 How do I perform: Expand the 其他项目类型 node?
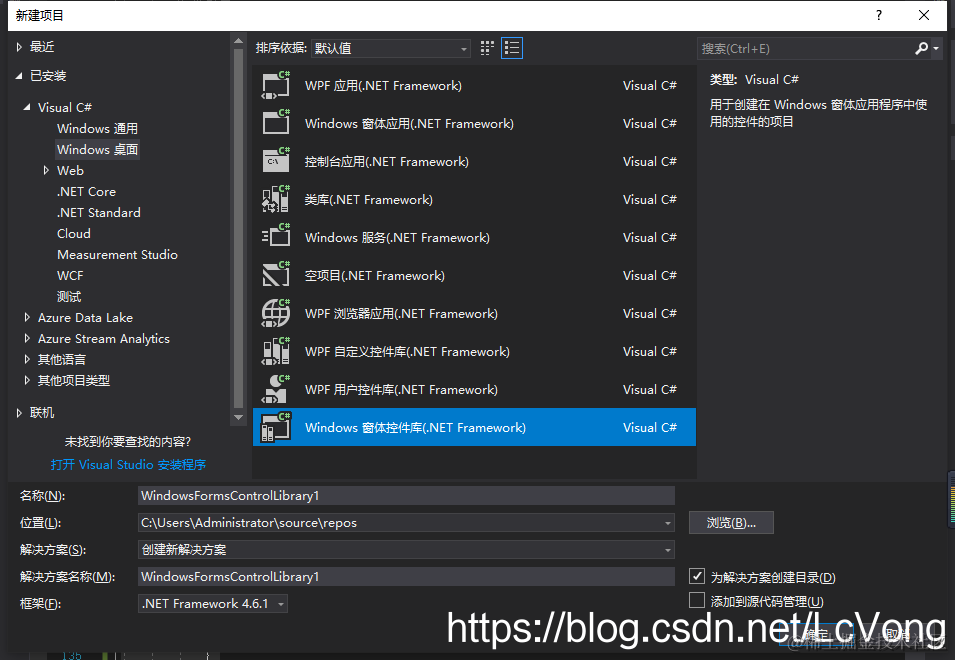click(x=27, y=381)
